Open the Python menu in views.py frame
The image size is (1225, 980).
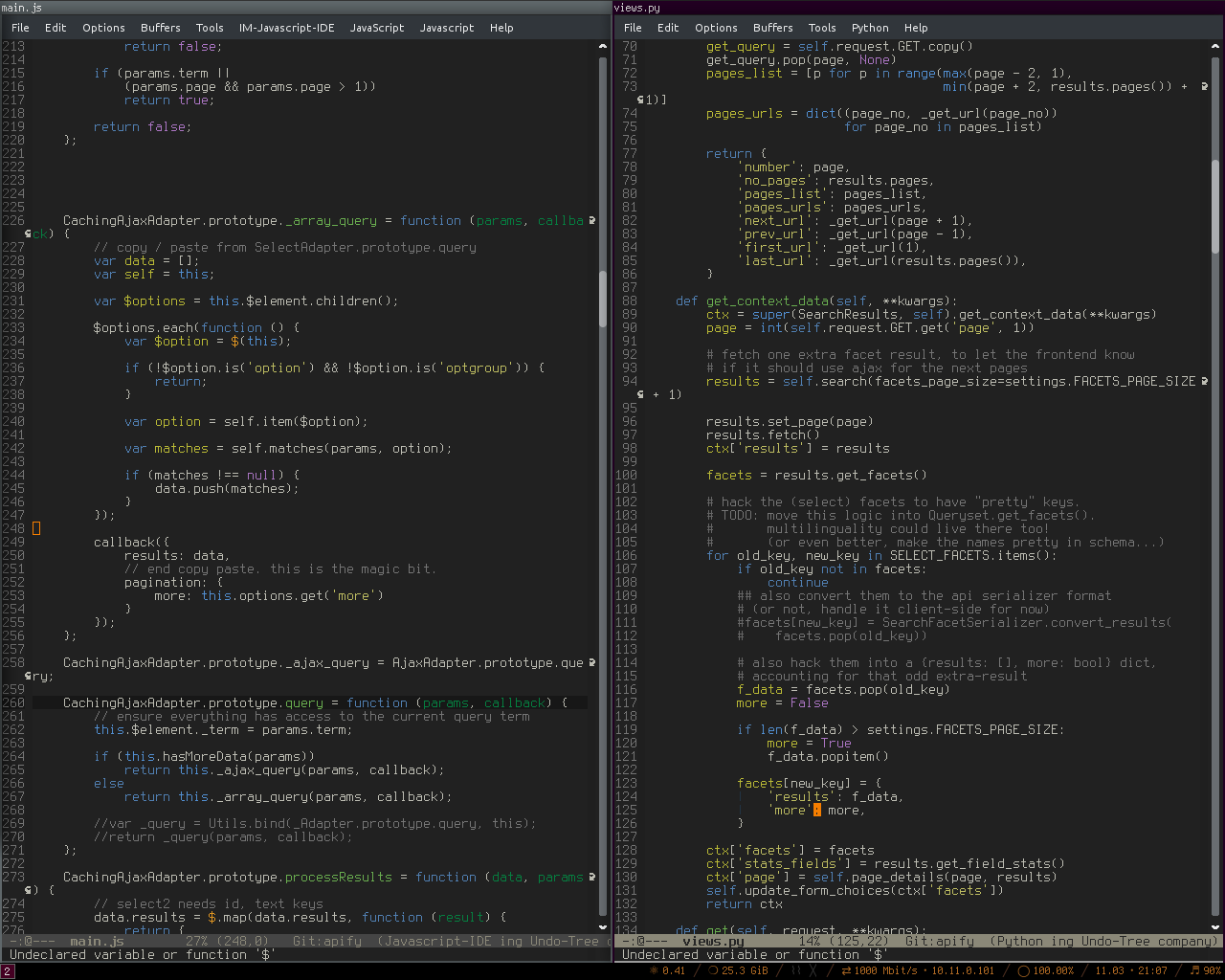pyautogui.click(x=870, y=28)
